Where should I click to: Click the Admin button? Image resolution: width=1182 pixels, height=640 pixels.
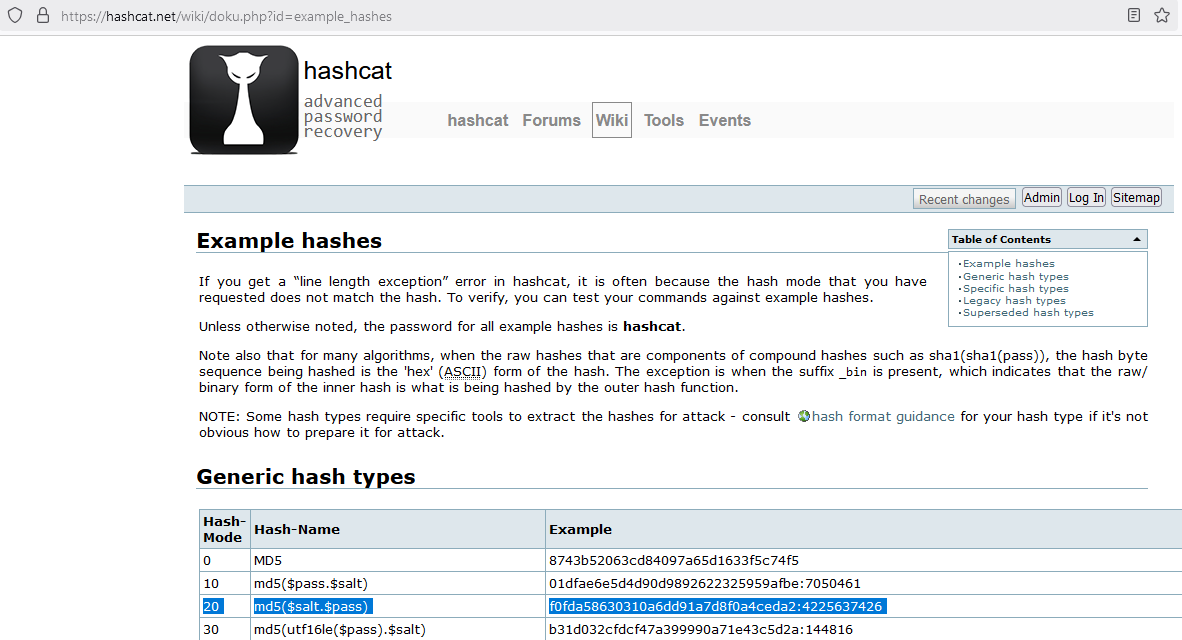1042,198
